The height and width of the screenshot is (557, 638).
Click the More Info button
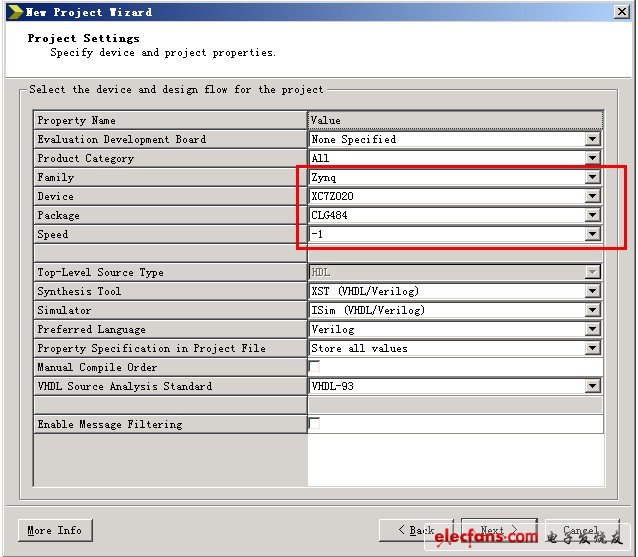click(54, 530)
